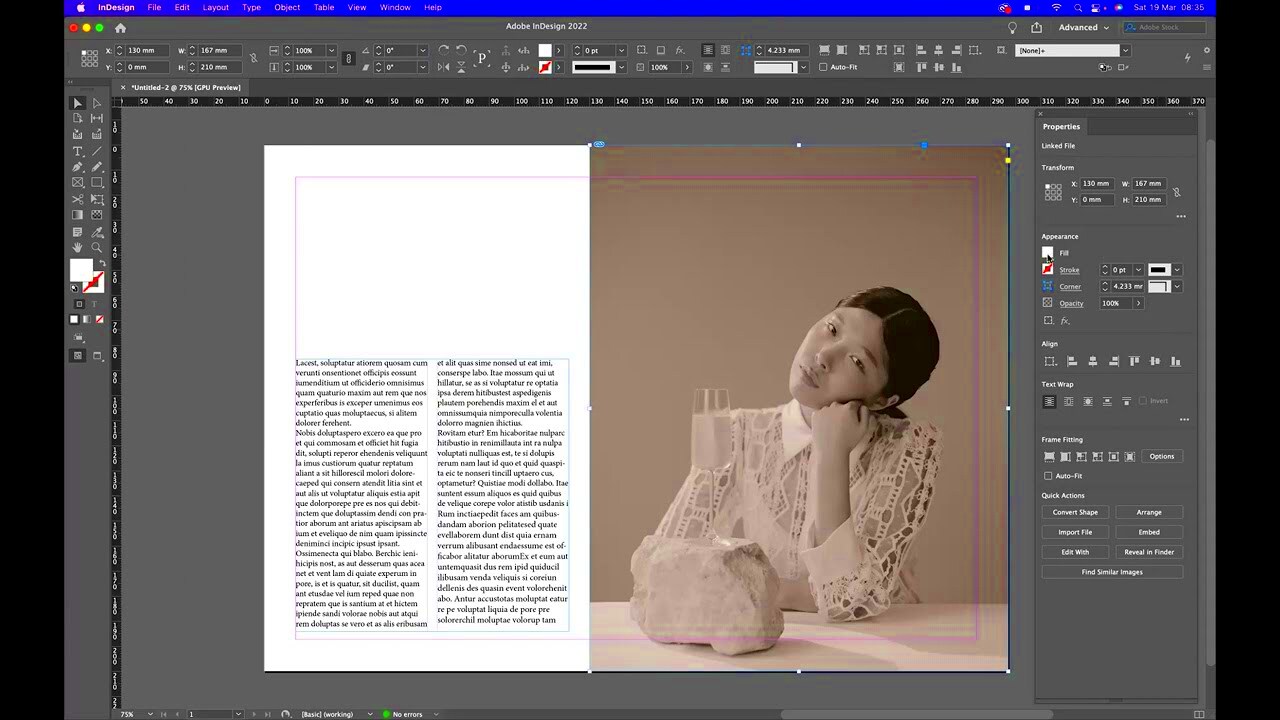Screen dimensions: 1280x720
Task: Click the Find Similar Images button
Action: point(1112,572)
